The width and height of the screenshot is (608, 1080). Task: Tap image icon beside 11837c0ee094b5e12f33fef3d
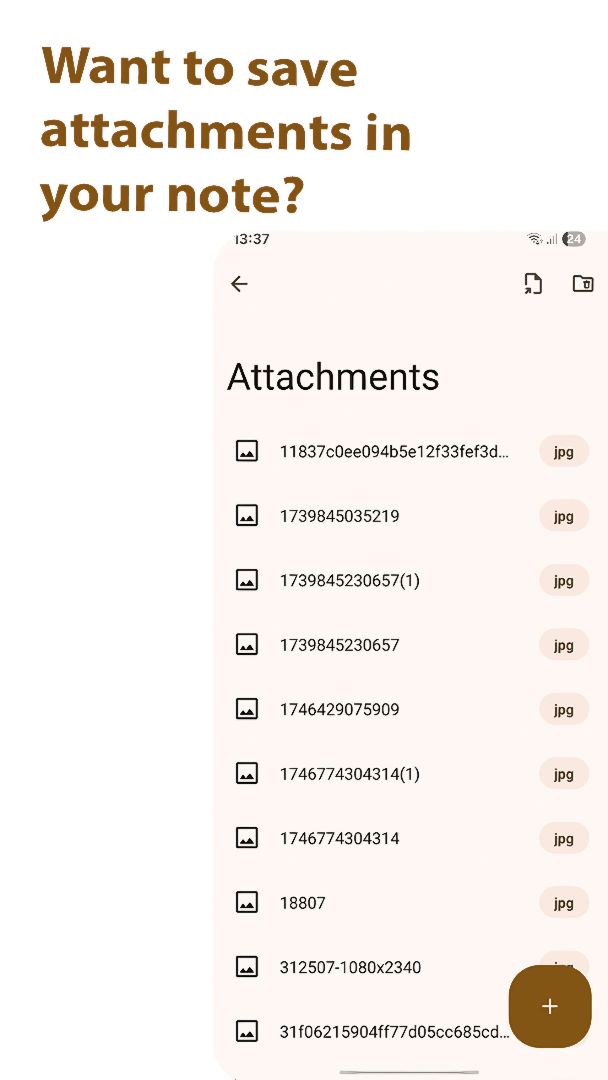click(247, 451)
